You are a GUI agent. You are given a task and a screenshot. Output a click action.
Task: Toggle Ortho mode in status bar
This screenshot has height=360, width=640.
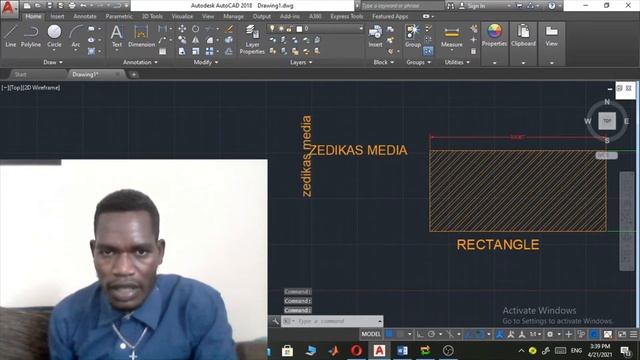tap(420, 334)
